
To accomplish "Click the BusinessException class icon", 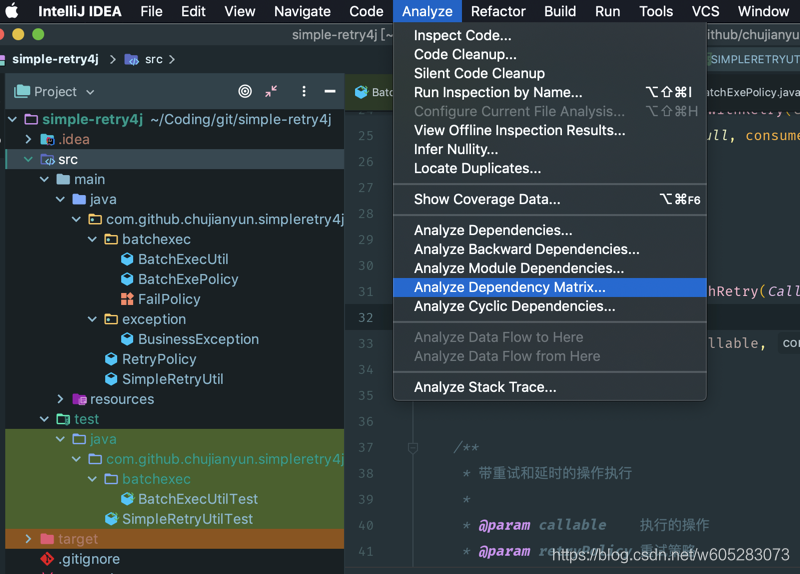I will [127, 339].
